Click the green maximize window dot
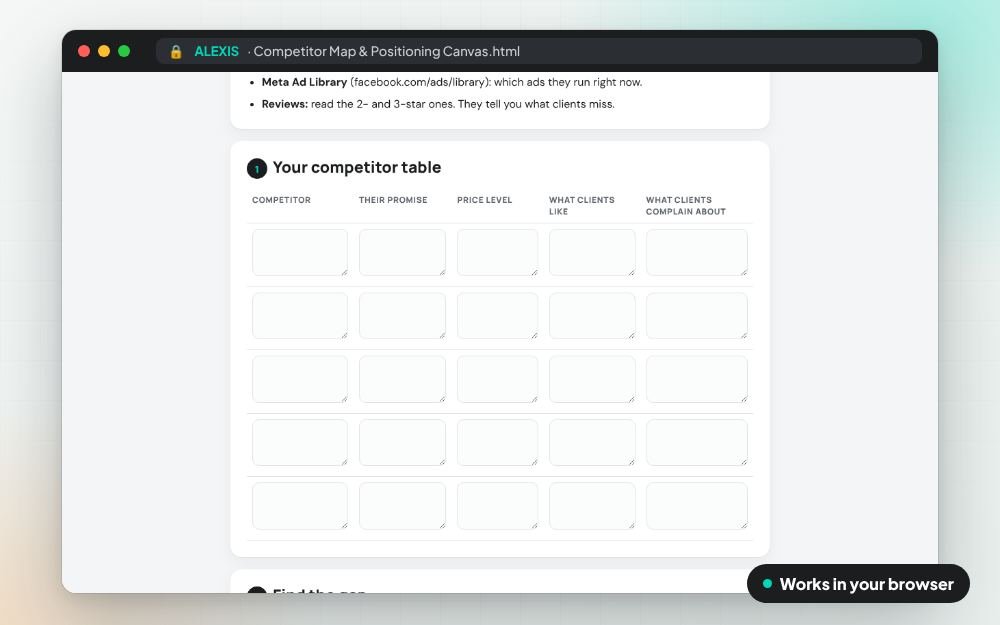Viewport: 1000px width, 625px height. tap(124, 51)
